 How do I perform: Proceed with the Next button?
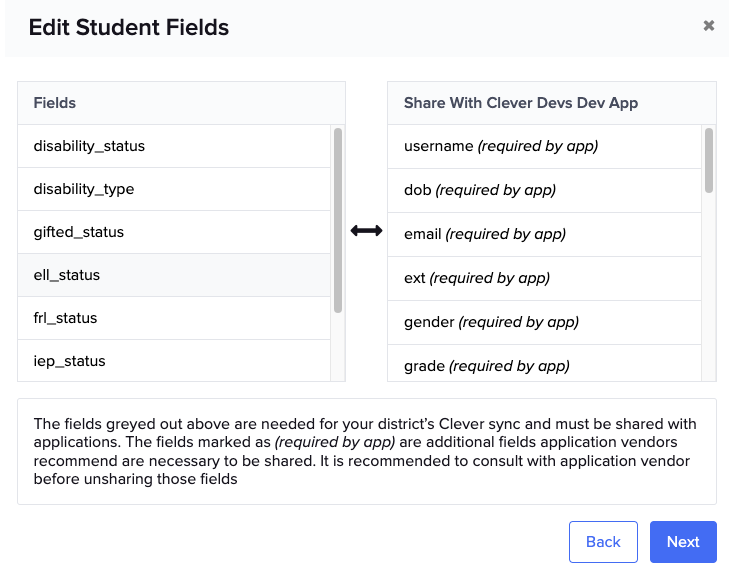pyautogui.click(x=683, y=542)
